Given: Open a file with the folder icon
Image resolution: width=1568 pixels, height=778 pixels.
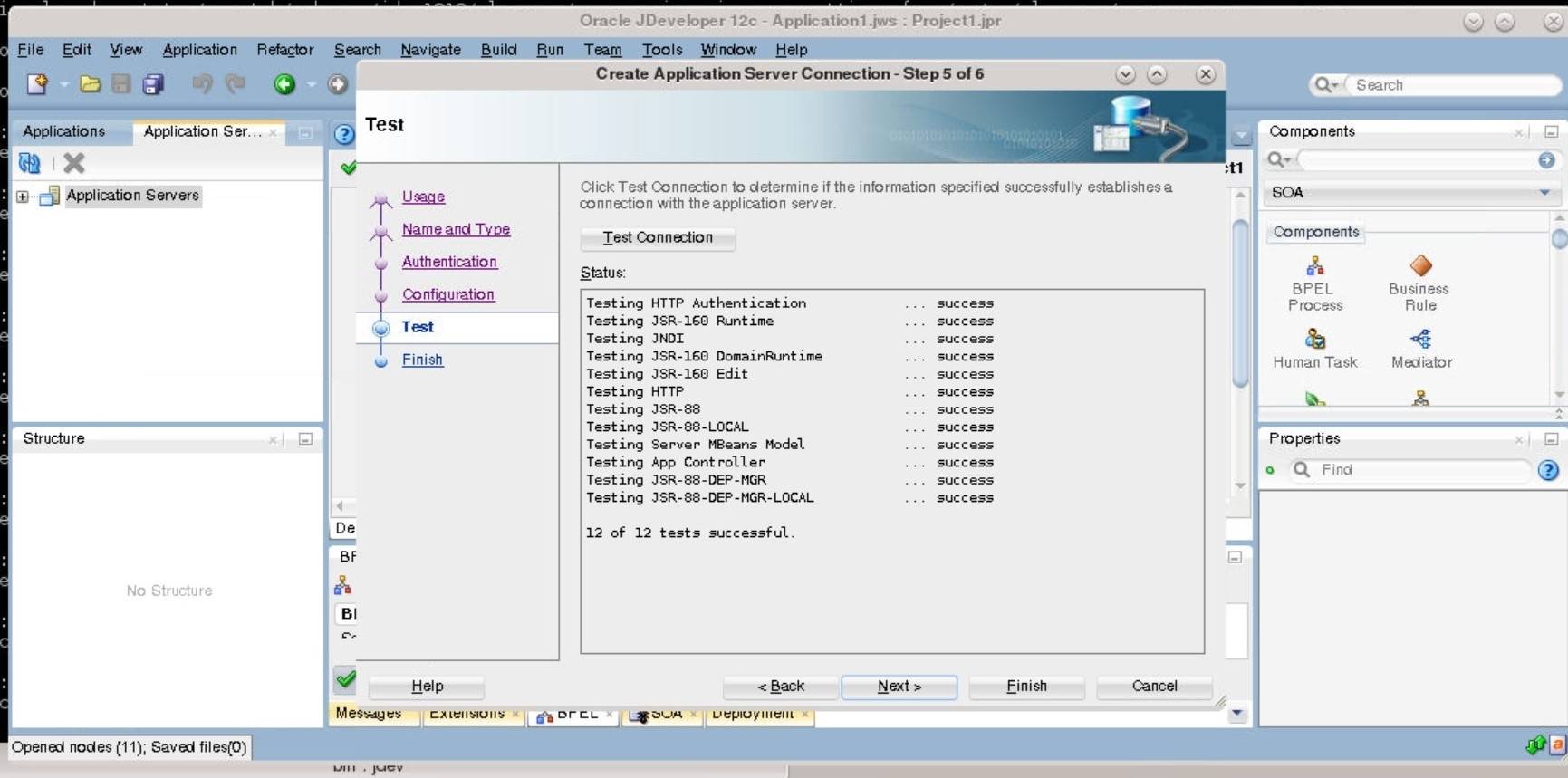Looking at the screenshot, I should (90, 84).
